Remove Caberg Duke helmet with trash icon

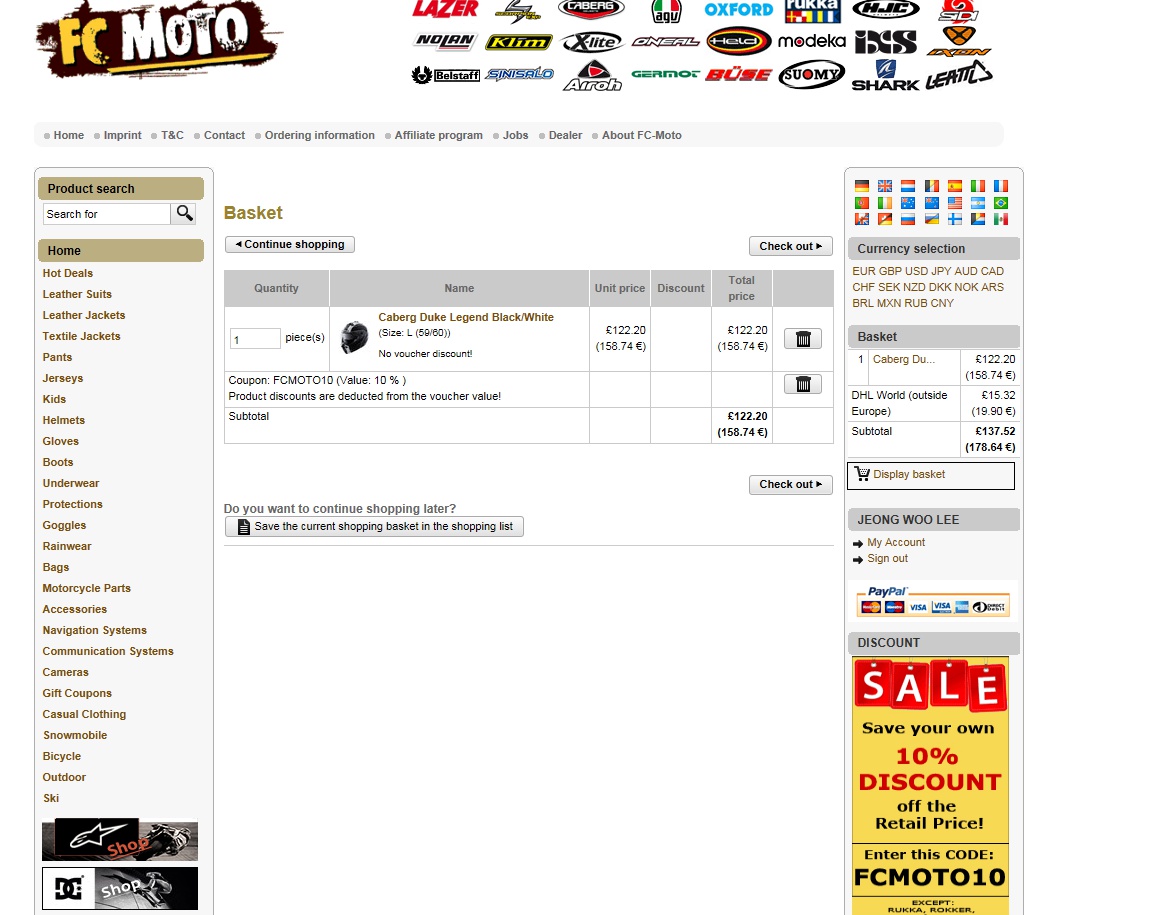(x=802, y=339)
